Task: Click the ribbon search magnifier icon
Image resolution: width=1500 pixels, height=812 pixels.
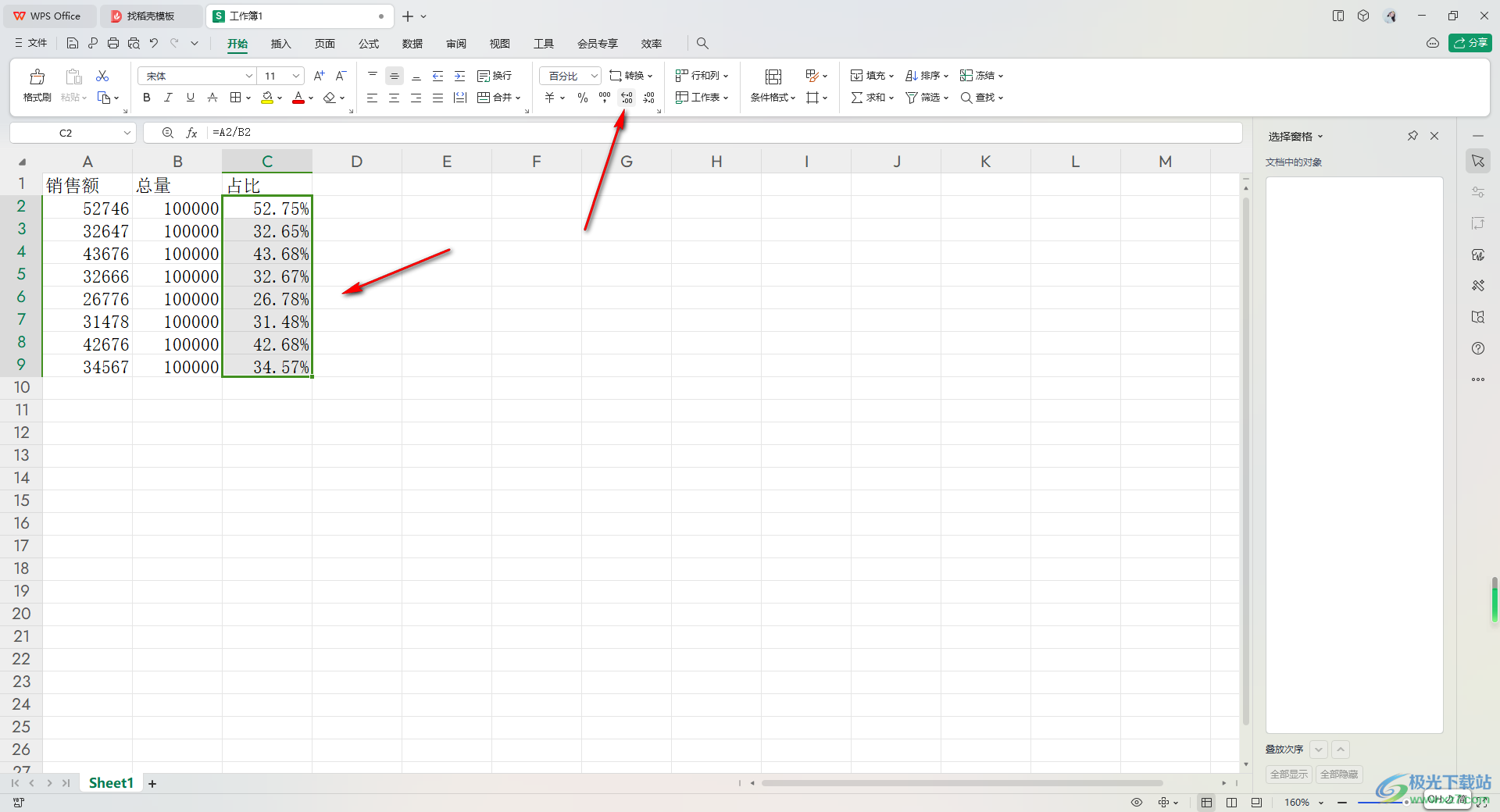Action: click(702, 43)
